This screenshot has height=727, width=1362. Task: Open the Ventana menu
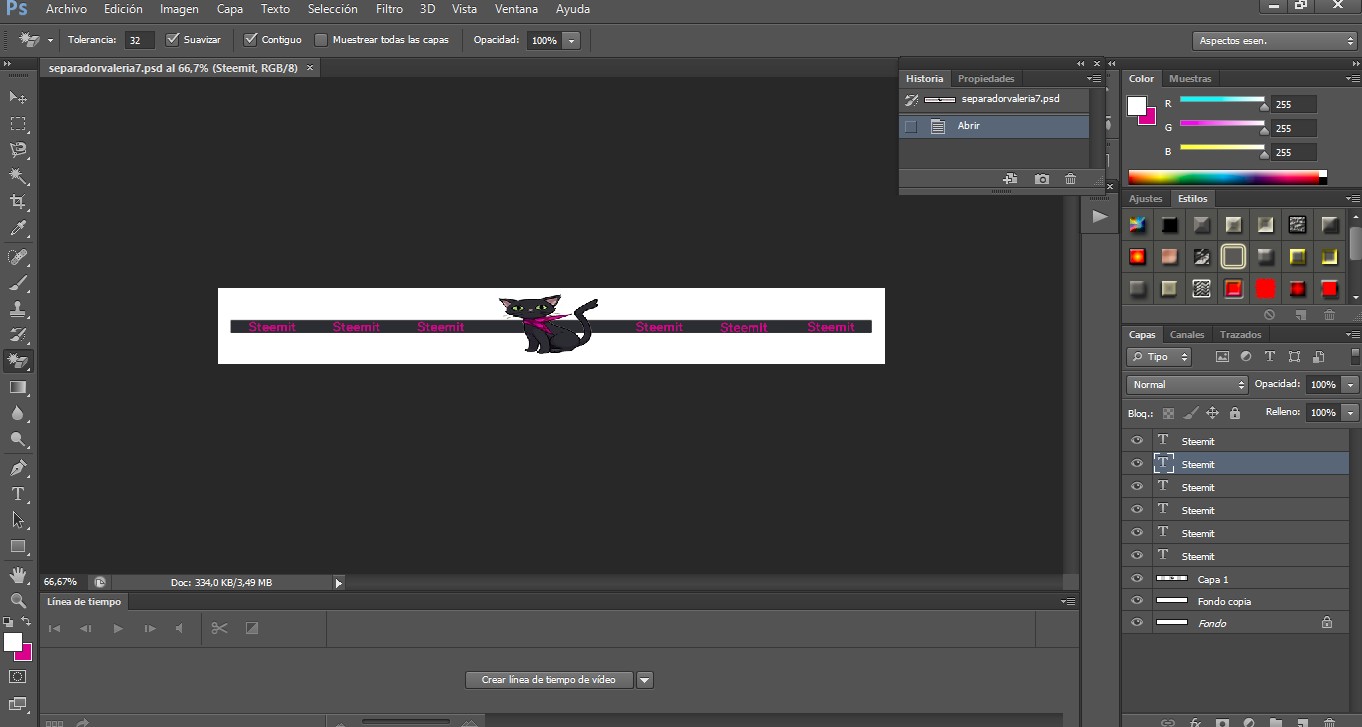[516, 9]
